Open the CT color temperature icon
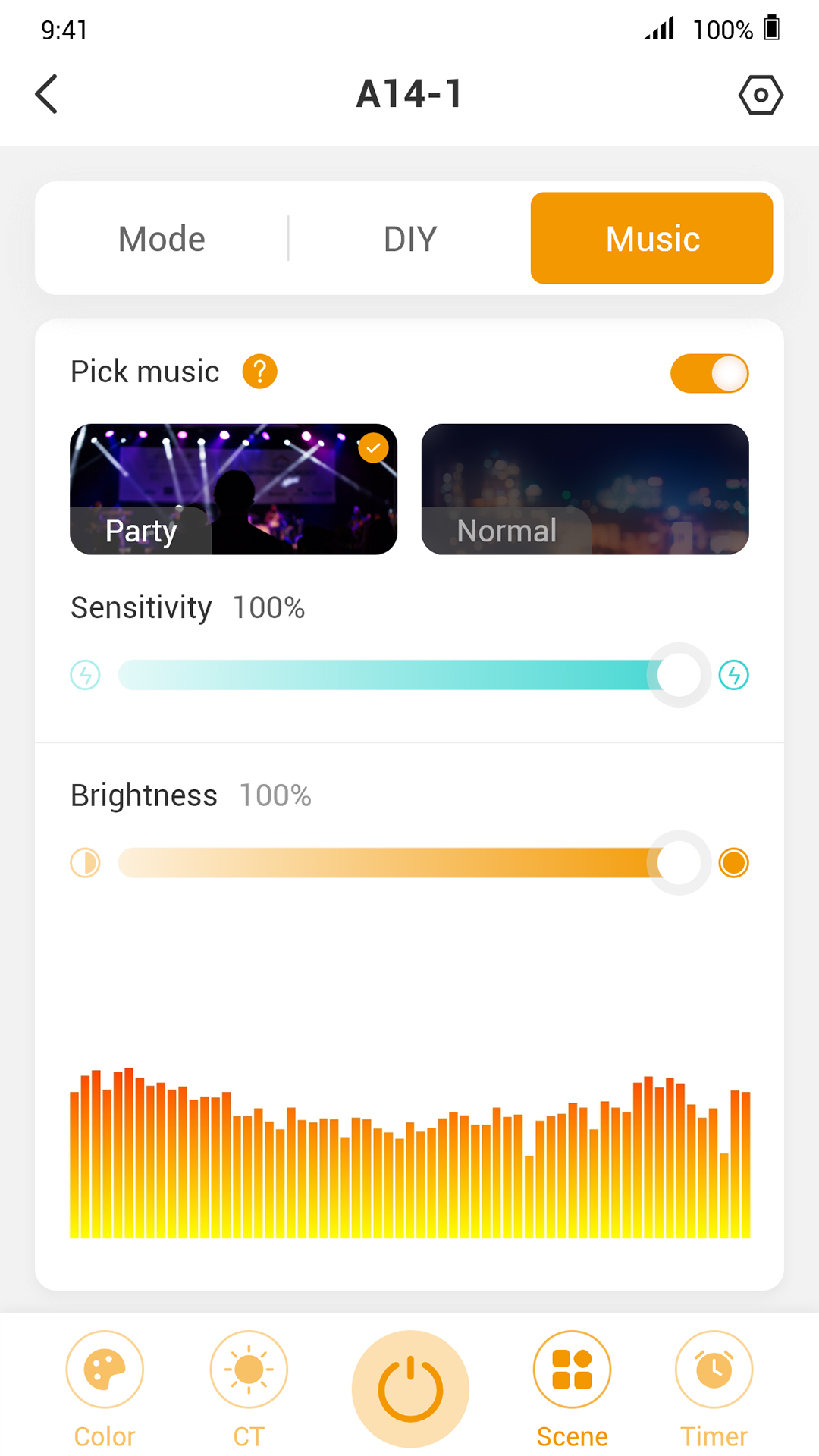This screenshot has height=1456, width=819. pyautogui.click(x=249, y=1370)
